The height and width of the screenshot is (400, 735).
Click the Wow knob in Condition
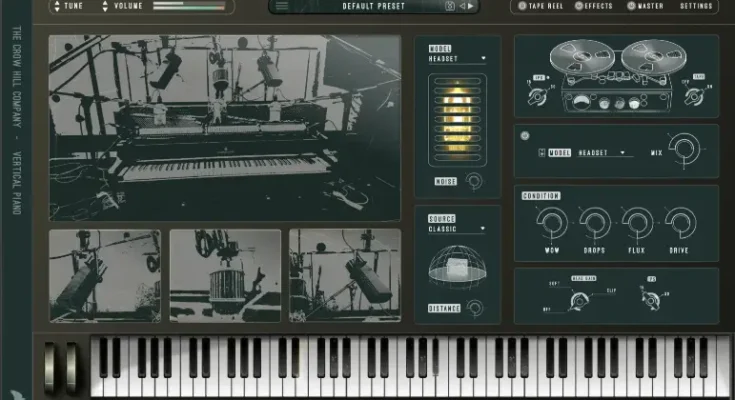551,222
